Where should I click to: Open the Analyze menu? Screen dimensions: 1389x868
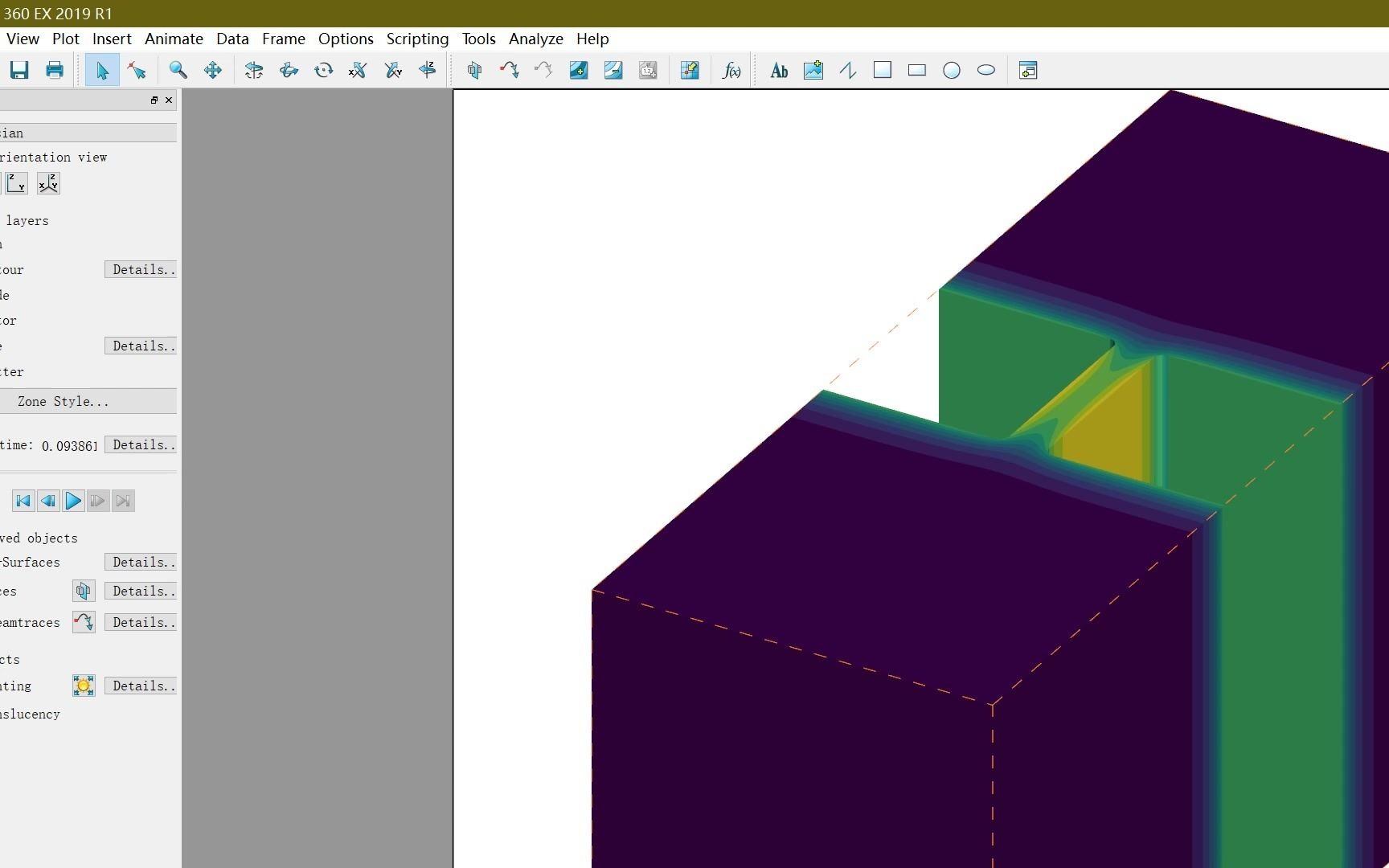tap(535, 39)
